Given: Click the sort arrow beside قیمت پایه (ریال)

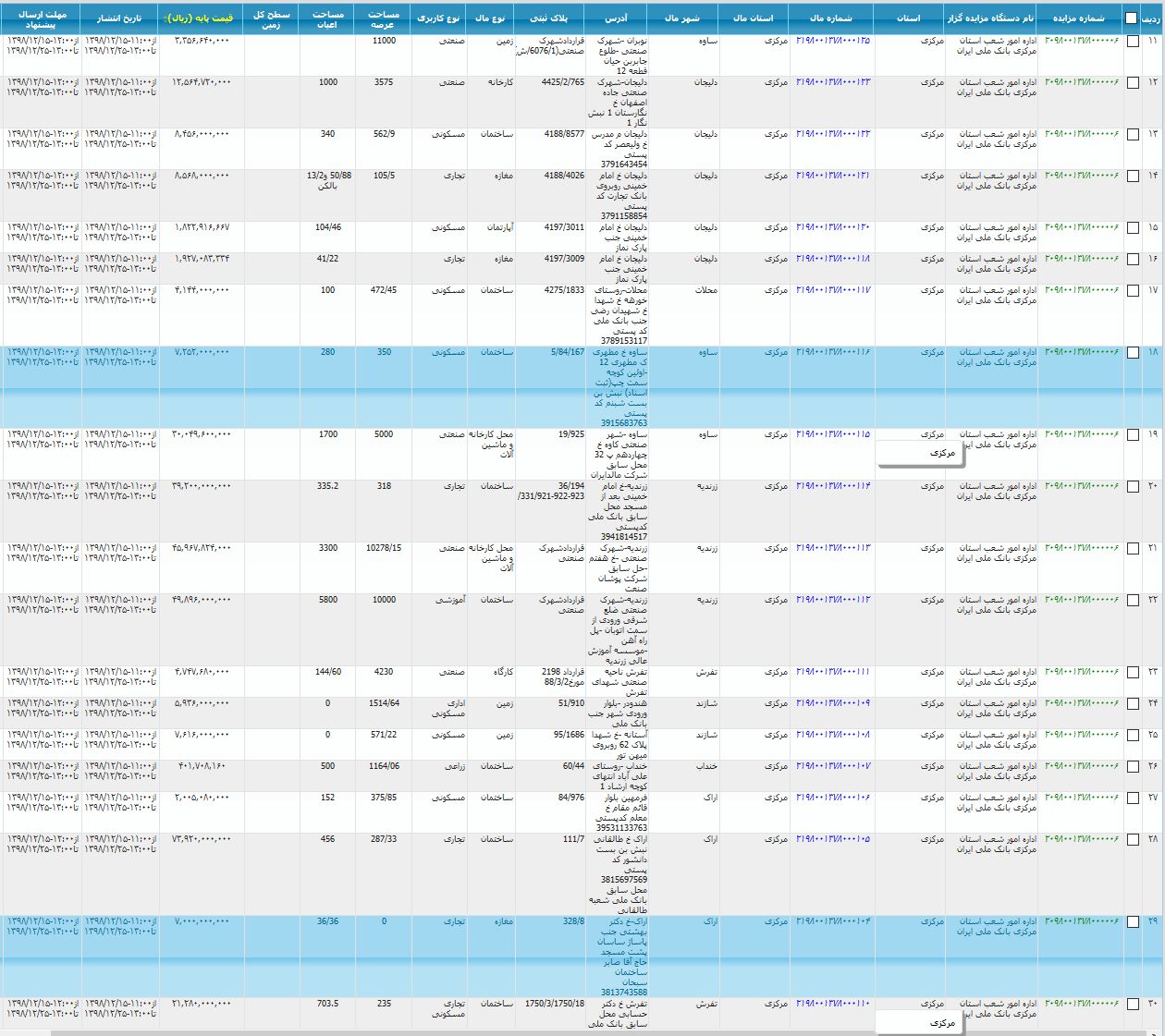Looking at the screenshot, I should click(165, 18).
